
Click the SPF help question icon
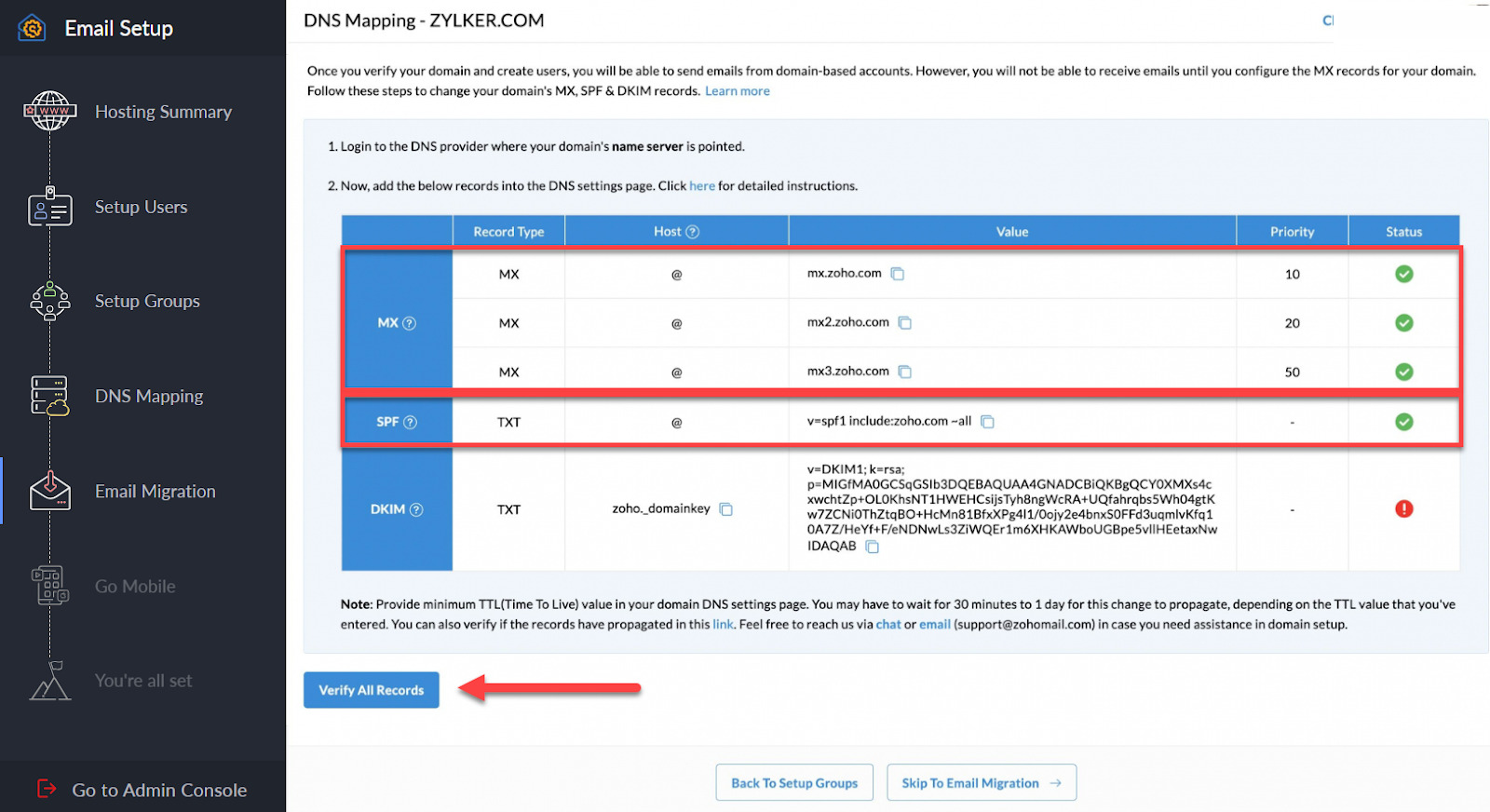click(x=410, y=422)
